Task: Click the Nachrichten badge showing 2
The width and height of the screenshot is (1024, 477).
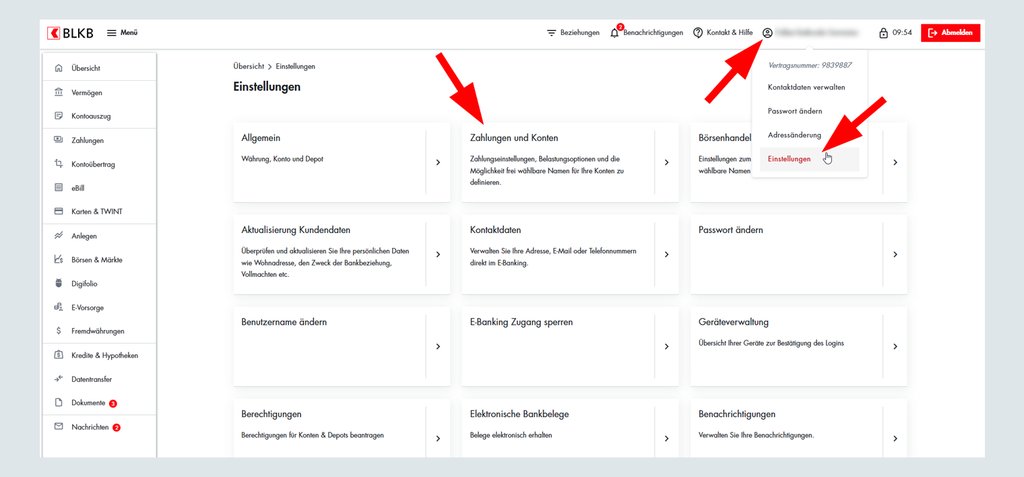Action: 116,427
